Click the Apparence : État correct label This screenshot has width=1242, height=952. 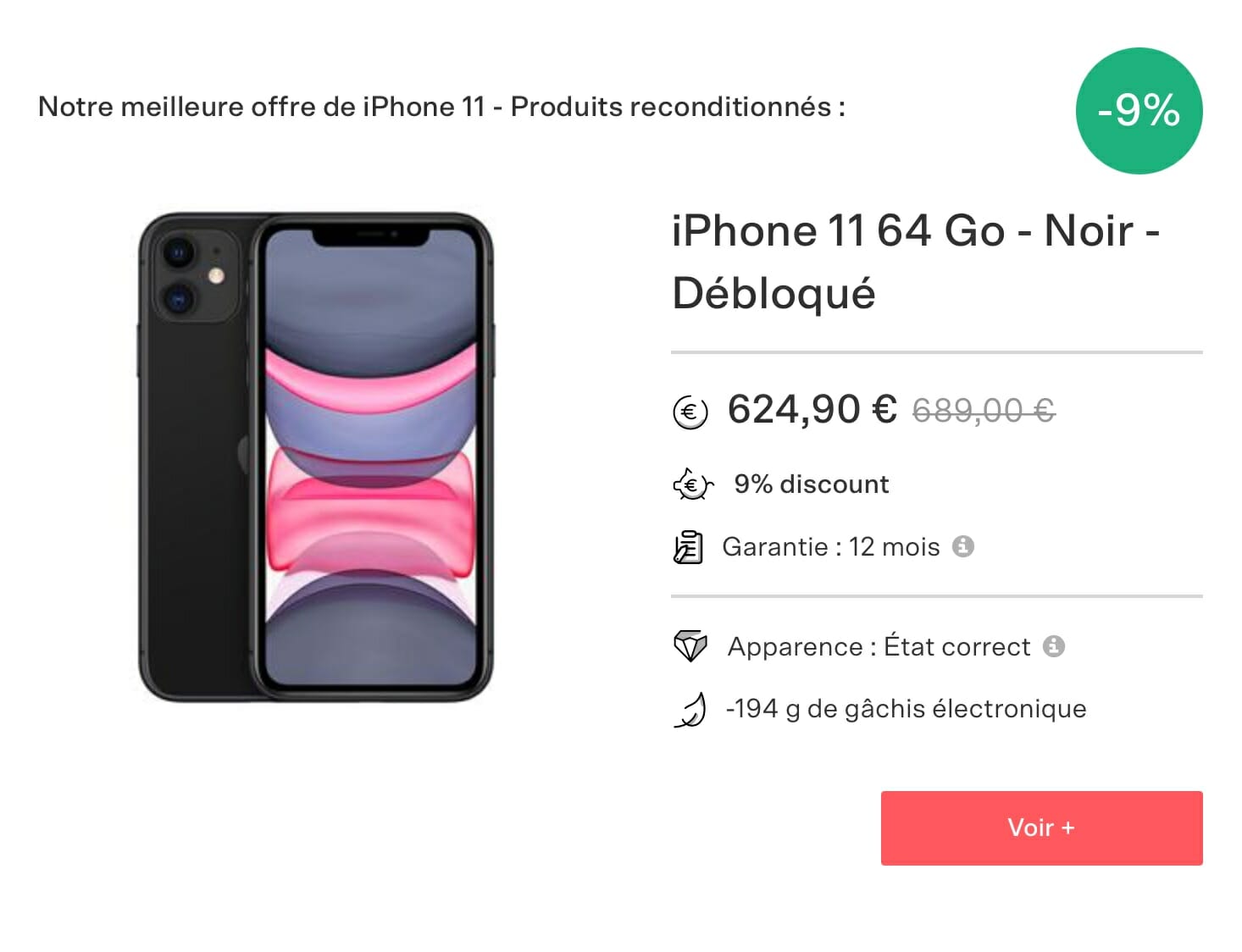pyautogui.click(x=879, y=646)
